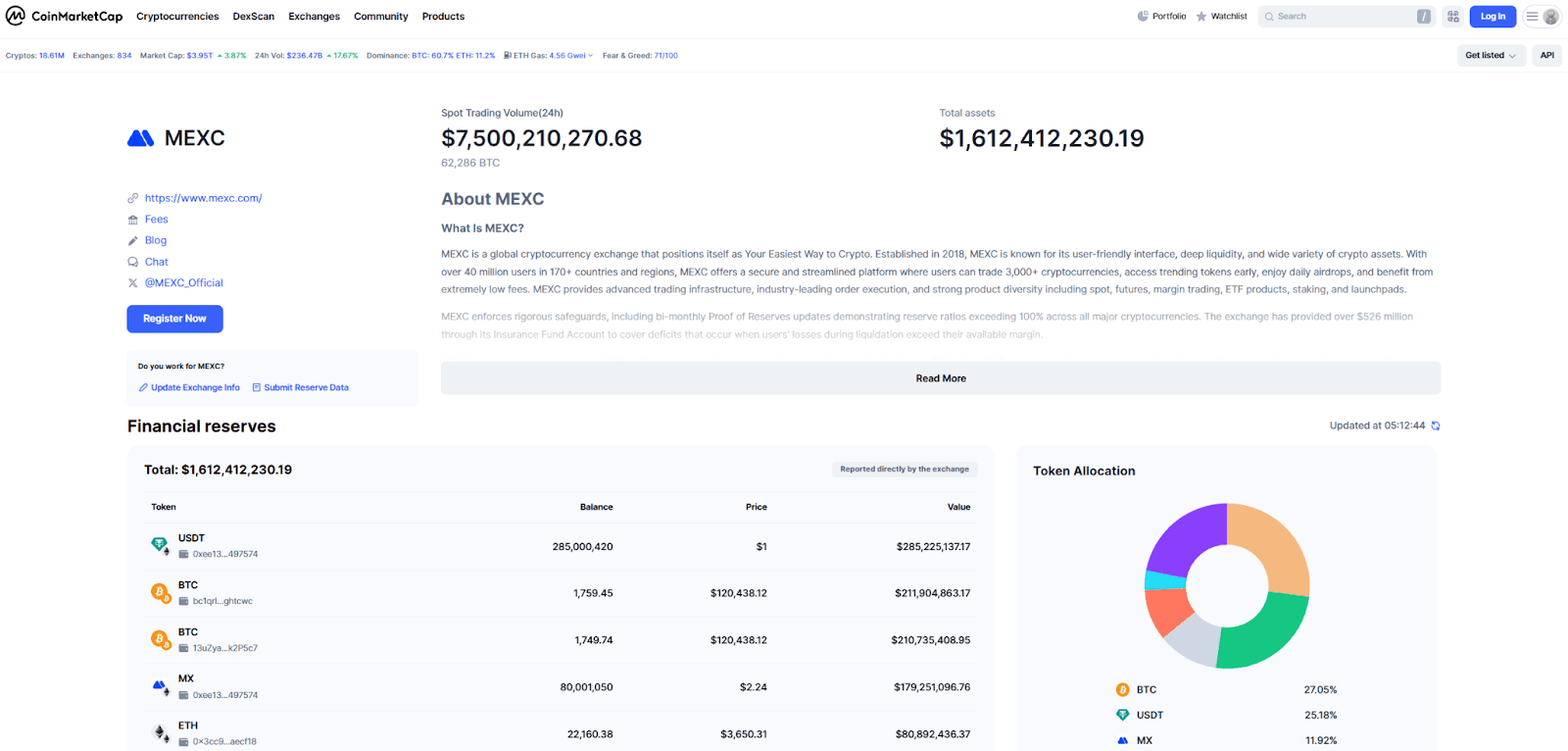
Task: Open the CoinMarketCap home logo
Action: 65,16
